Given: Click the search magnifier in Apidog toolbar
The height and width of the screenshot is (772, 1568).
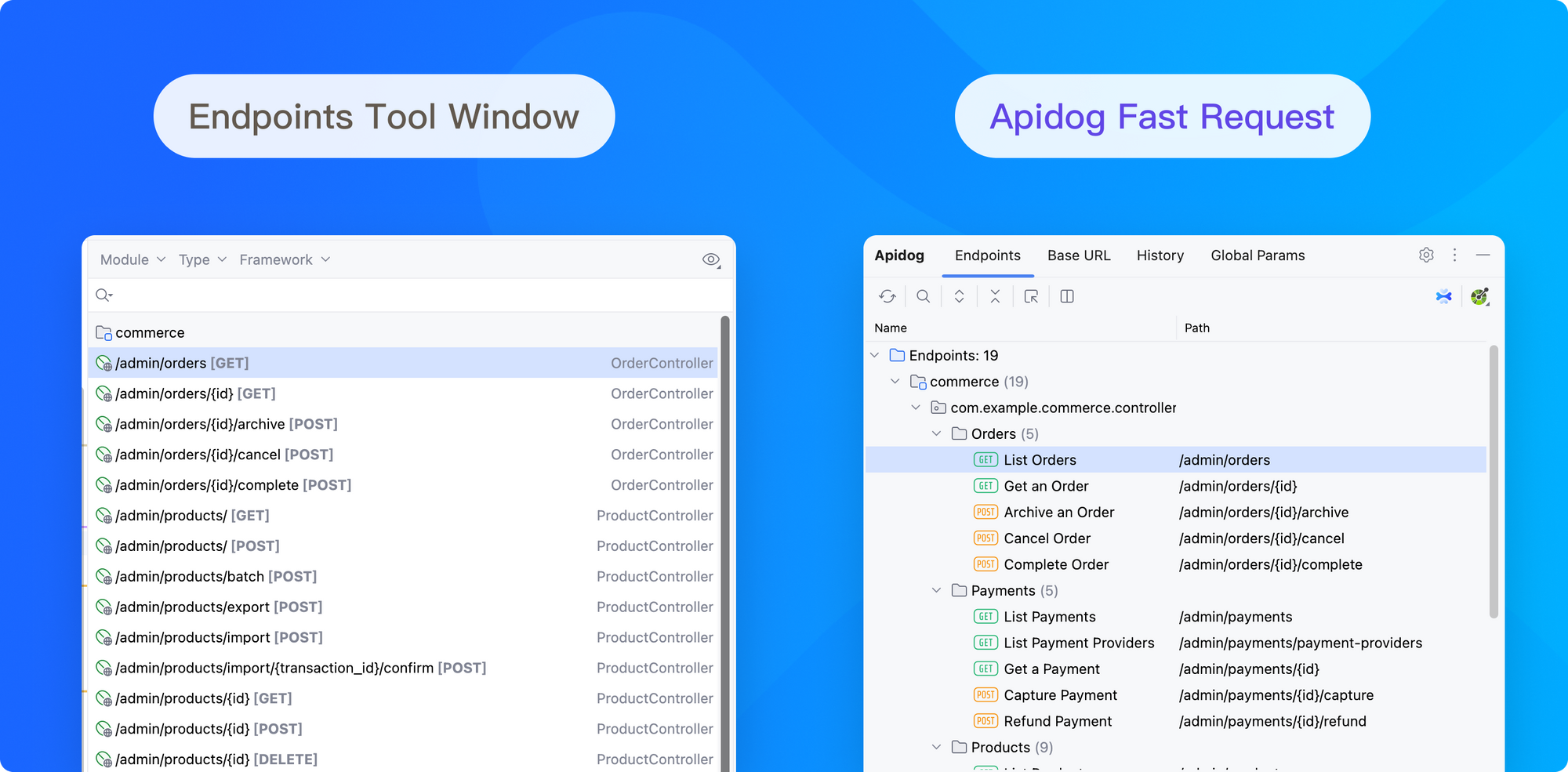Looking at the screenshot, I should click(x=924, y=296).
